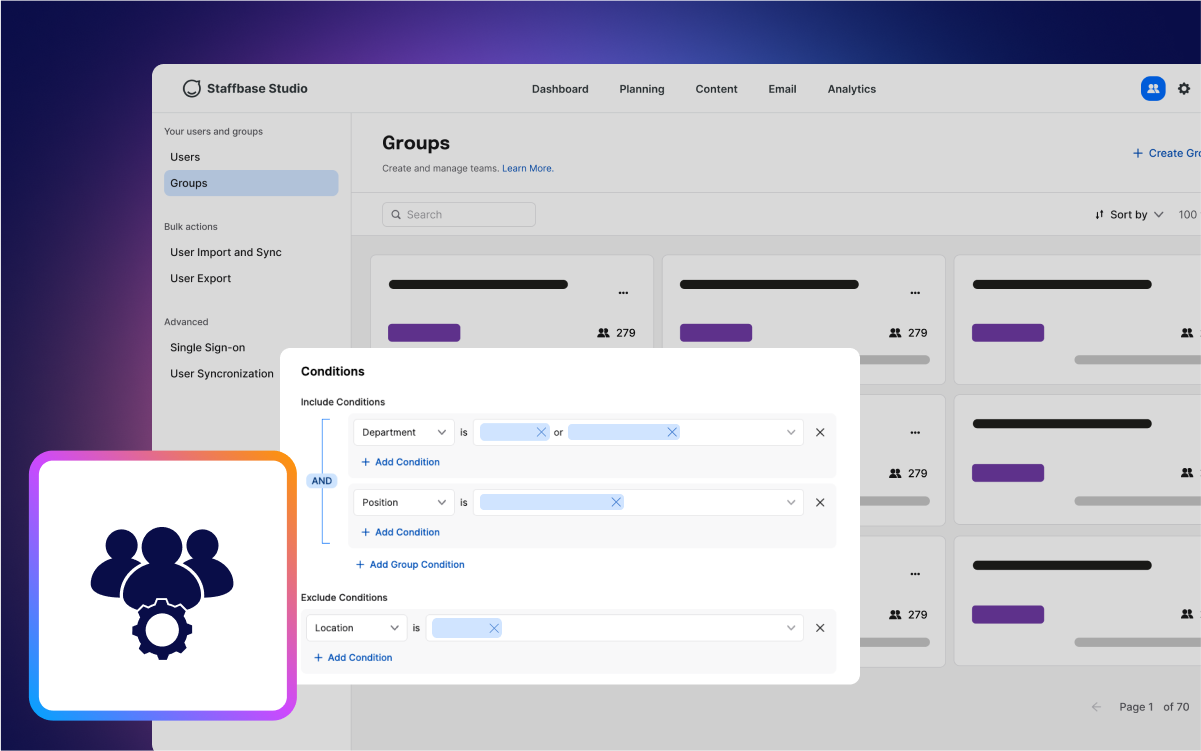This screenshot has width=1201, height=751.
Task: Add Condition under the Position row
Action: pyautogui.click(x=400, y=532)
